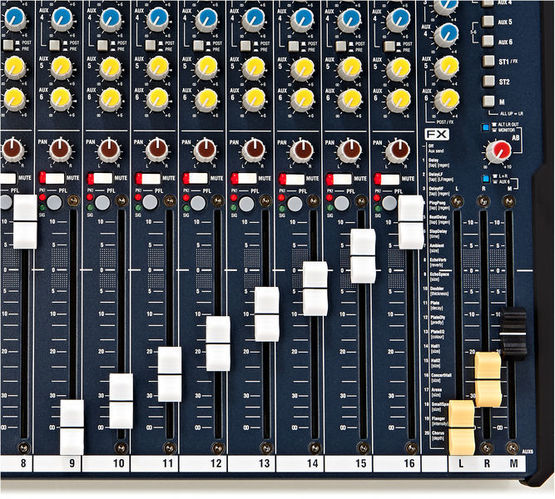Click the brown PAN knob on channel 11
Image resolution: width=555 pixels, height=499 pixels.
[x=157, y=150]
